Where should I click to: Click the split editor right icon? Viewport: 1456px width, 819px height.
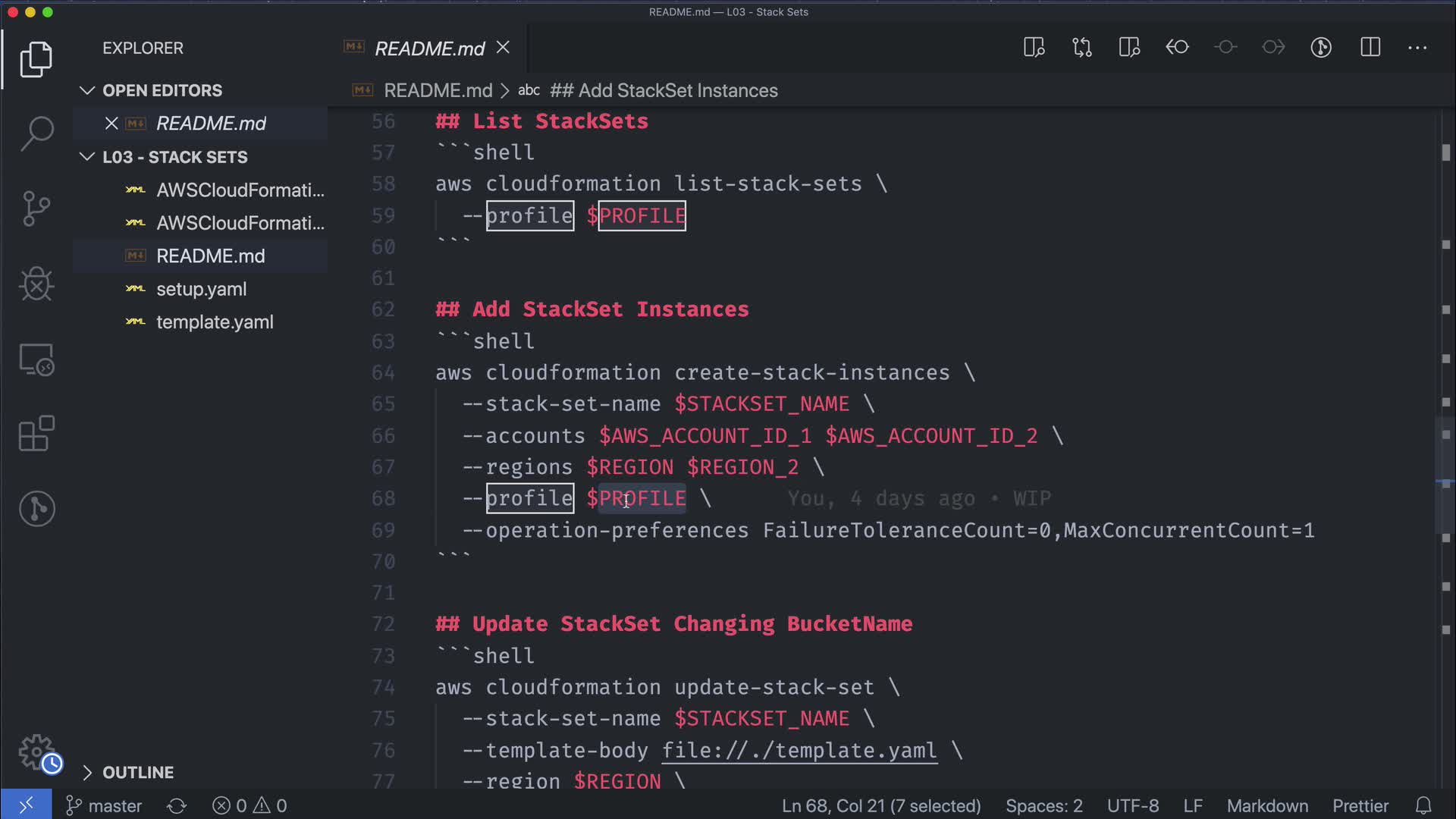pyautogui.click(x=1370, y=48)
